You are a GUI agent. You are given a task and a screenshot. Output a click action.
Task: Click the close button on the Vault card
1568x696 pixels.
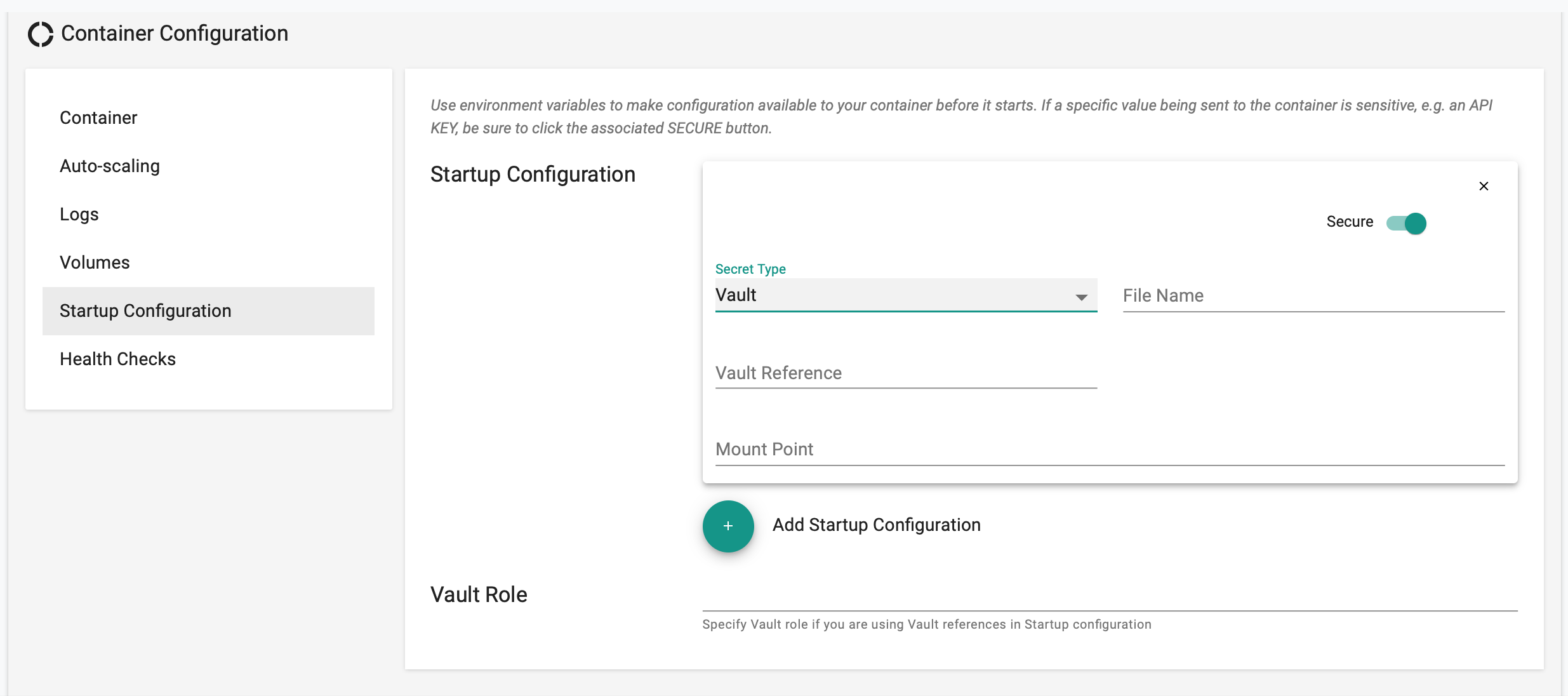click(x=1484, y=186)
